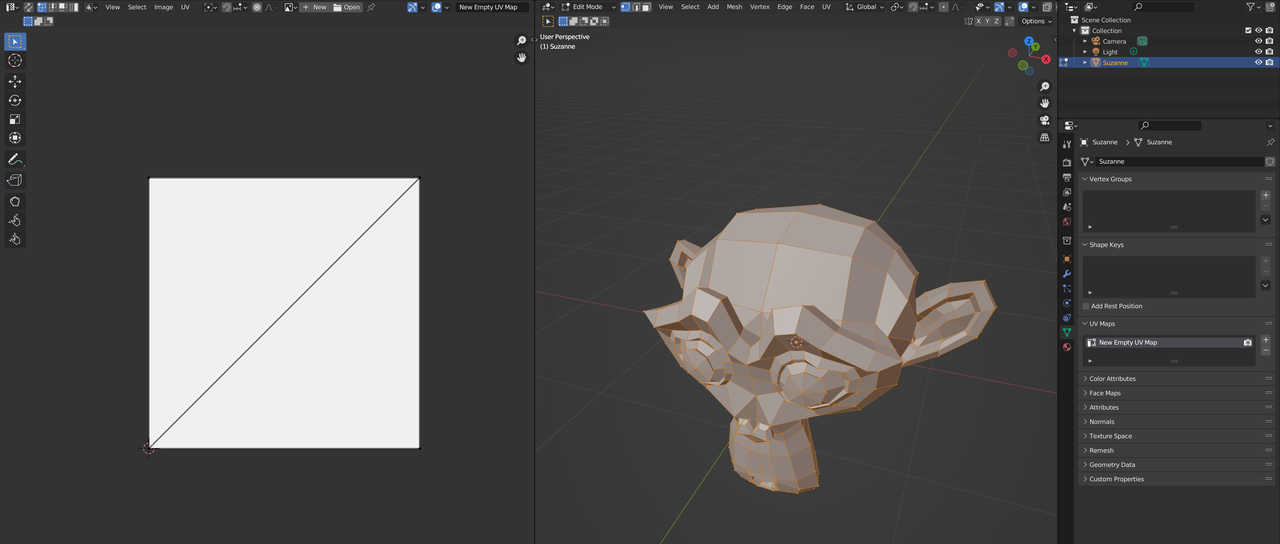Select the Select Box tool in UV editor
The height and width of the screenshot is (544, 1280).
pos(15,42)
